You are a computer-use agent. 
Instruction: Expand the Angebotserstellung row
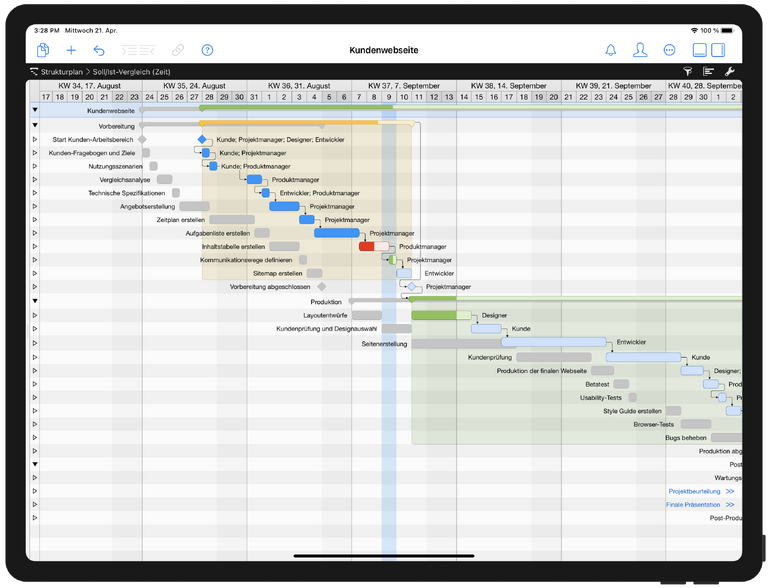coord(35,206)
